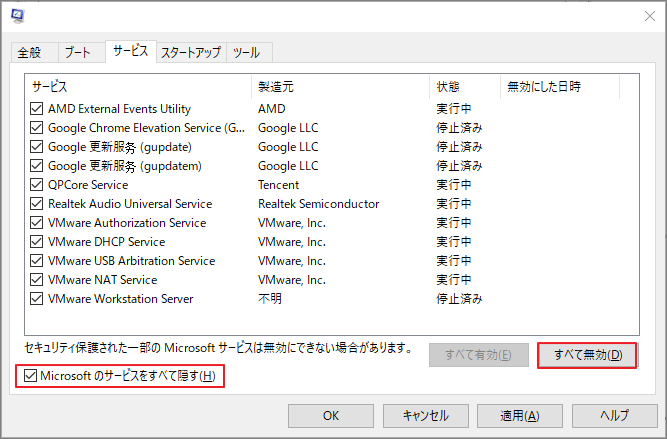Uncheck AMD External Events Utility service
Image resolution: width=667 pixels, height=439 pixels.
(37, 109)
